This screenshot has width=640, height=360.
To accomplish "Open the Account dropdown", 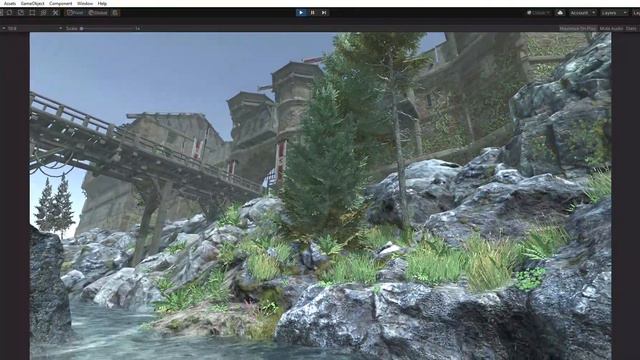I will [x=582, y=13].
